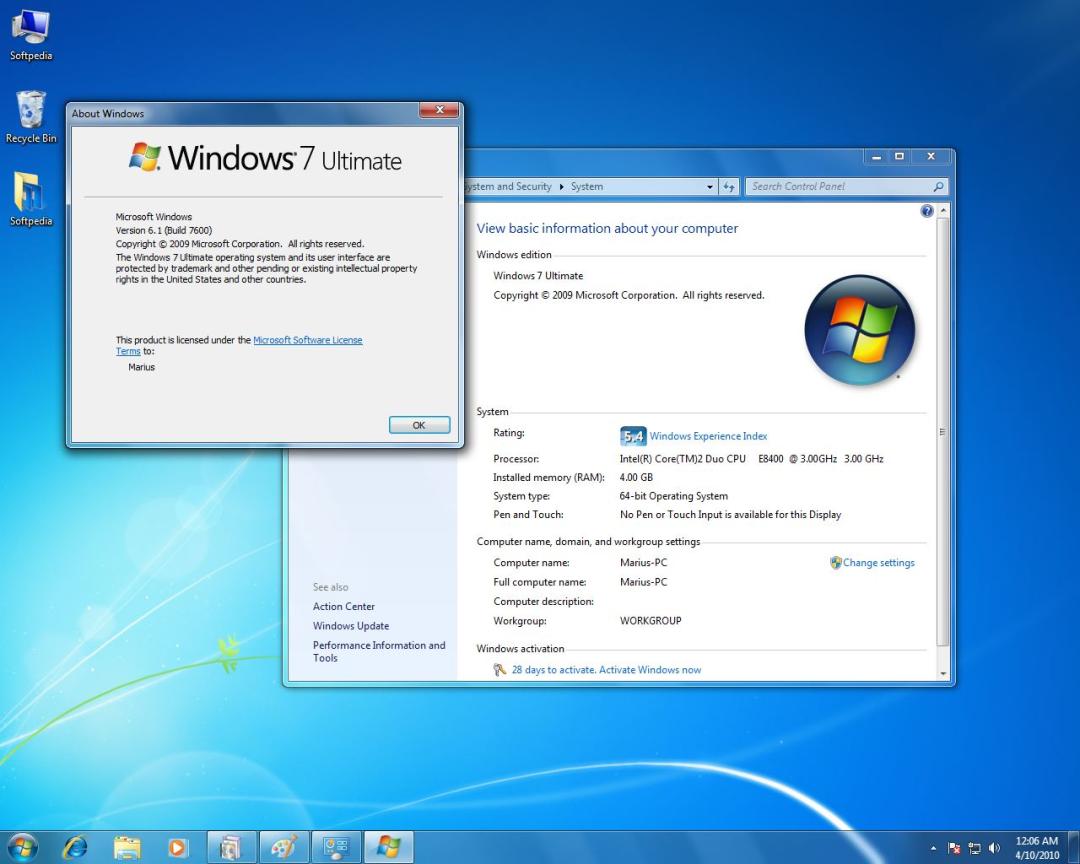Click the 5.4 Windows Experience Index rating icon
Screen dimensions: 1080x864
[632, 436]
